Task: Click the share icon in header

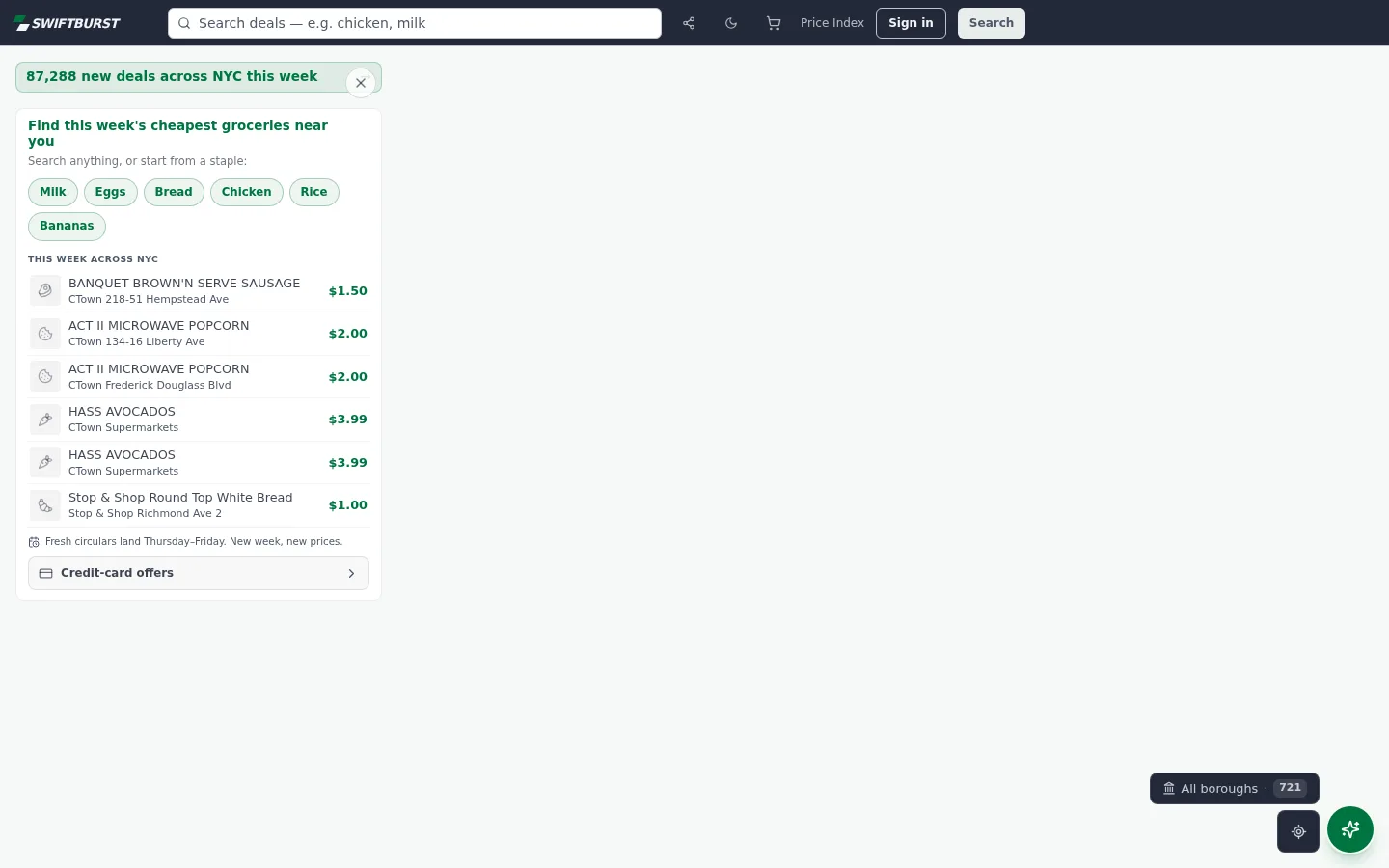Action: [689, 23]
